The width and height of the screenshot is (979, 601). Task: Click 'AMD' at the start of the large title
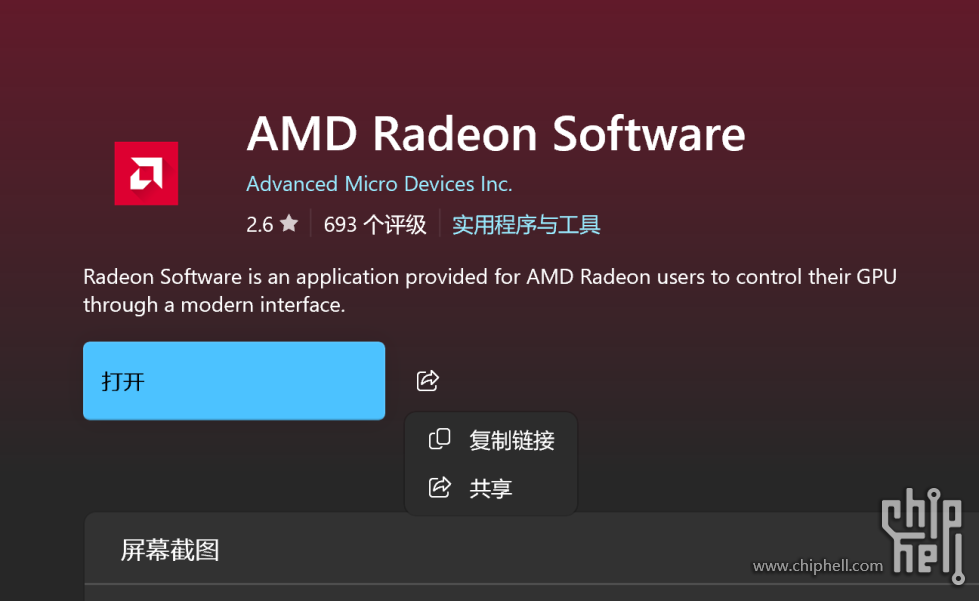point(302,134)
